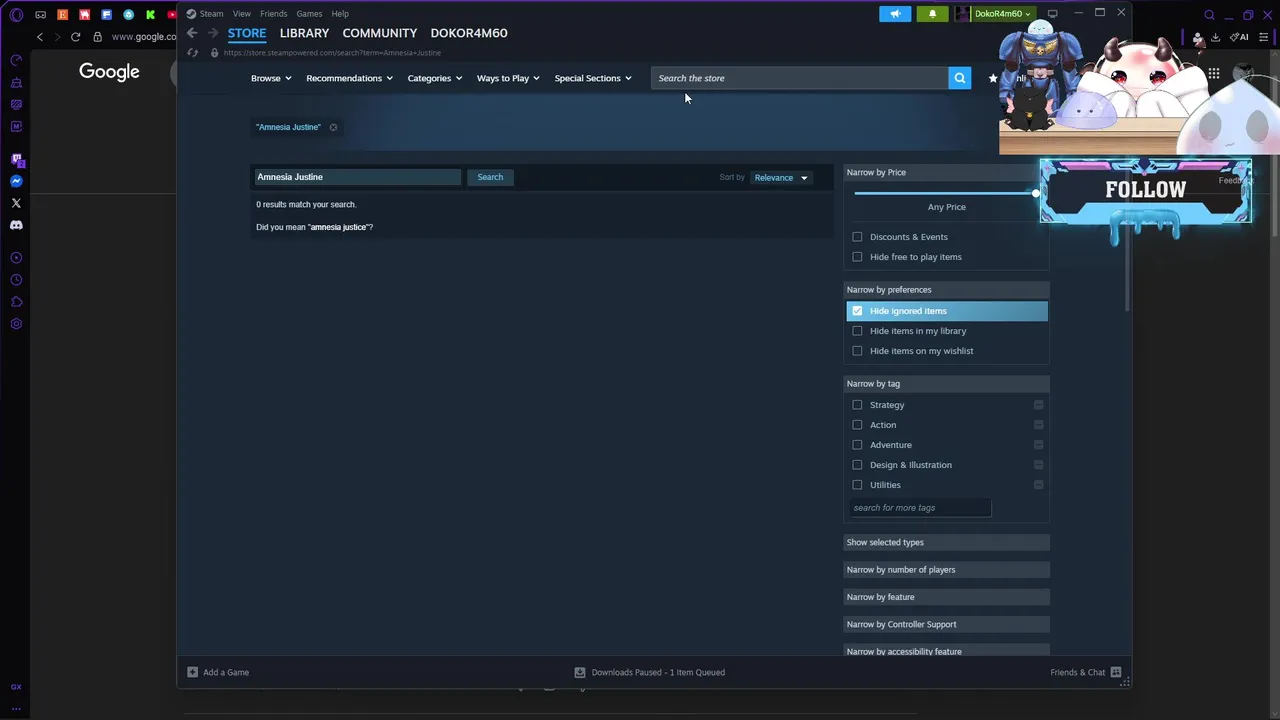This screenshot has height=720, width=1280.
Task: Click the magnifier store search icon
Action: pos(959,78)
